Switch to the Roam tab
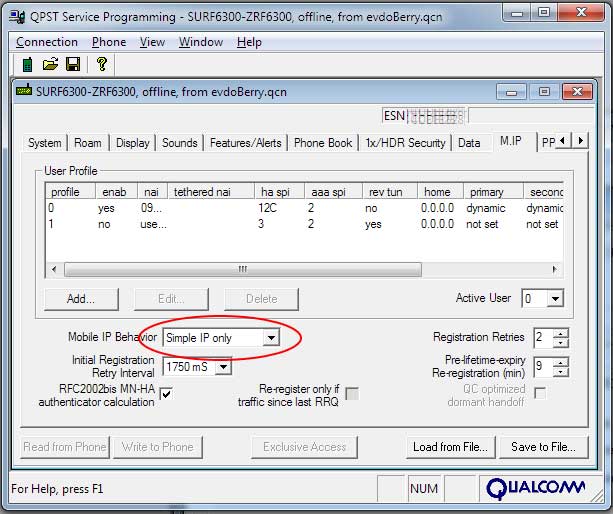 point(88,143)
